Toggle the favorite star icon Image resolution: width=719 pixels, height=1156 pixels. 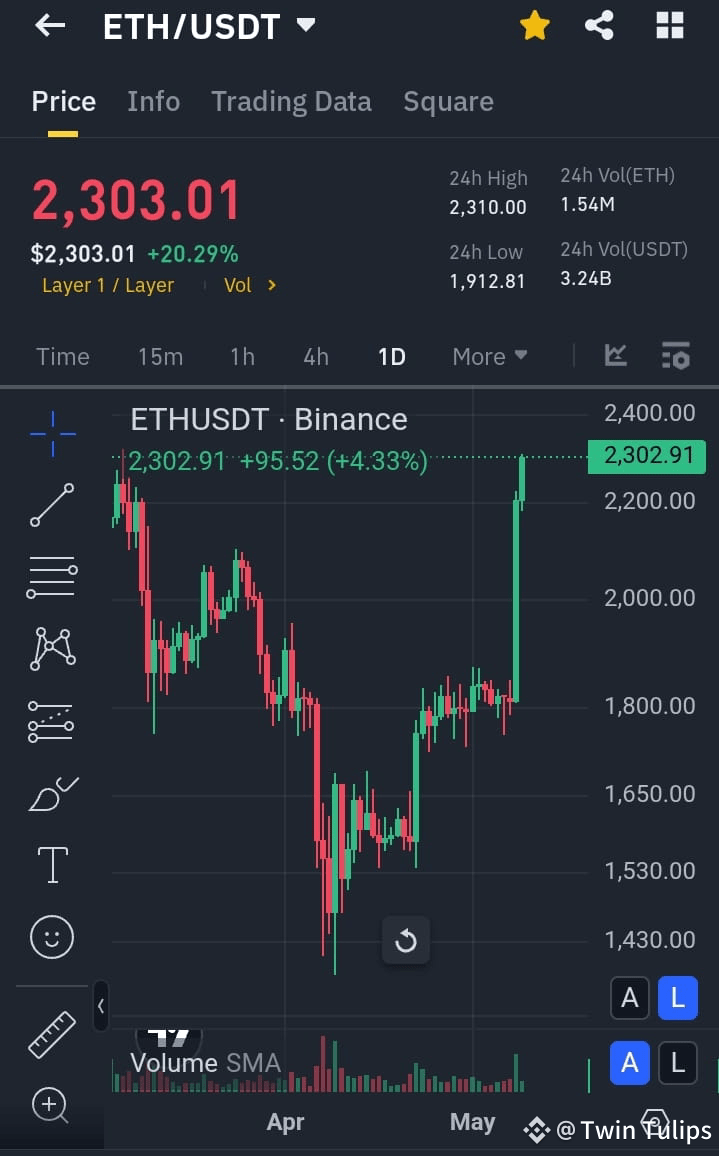(535, 26)
